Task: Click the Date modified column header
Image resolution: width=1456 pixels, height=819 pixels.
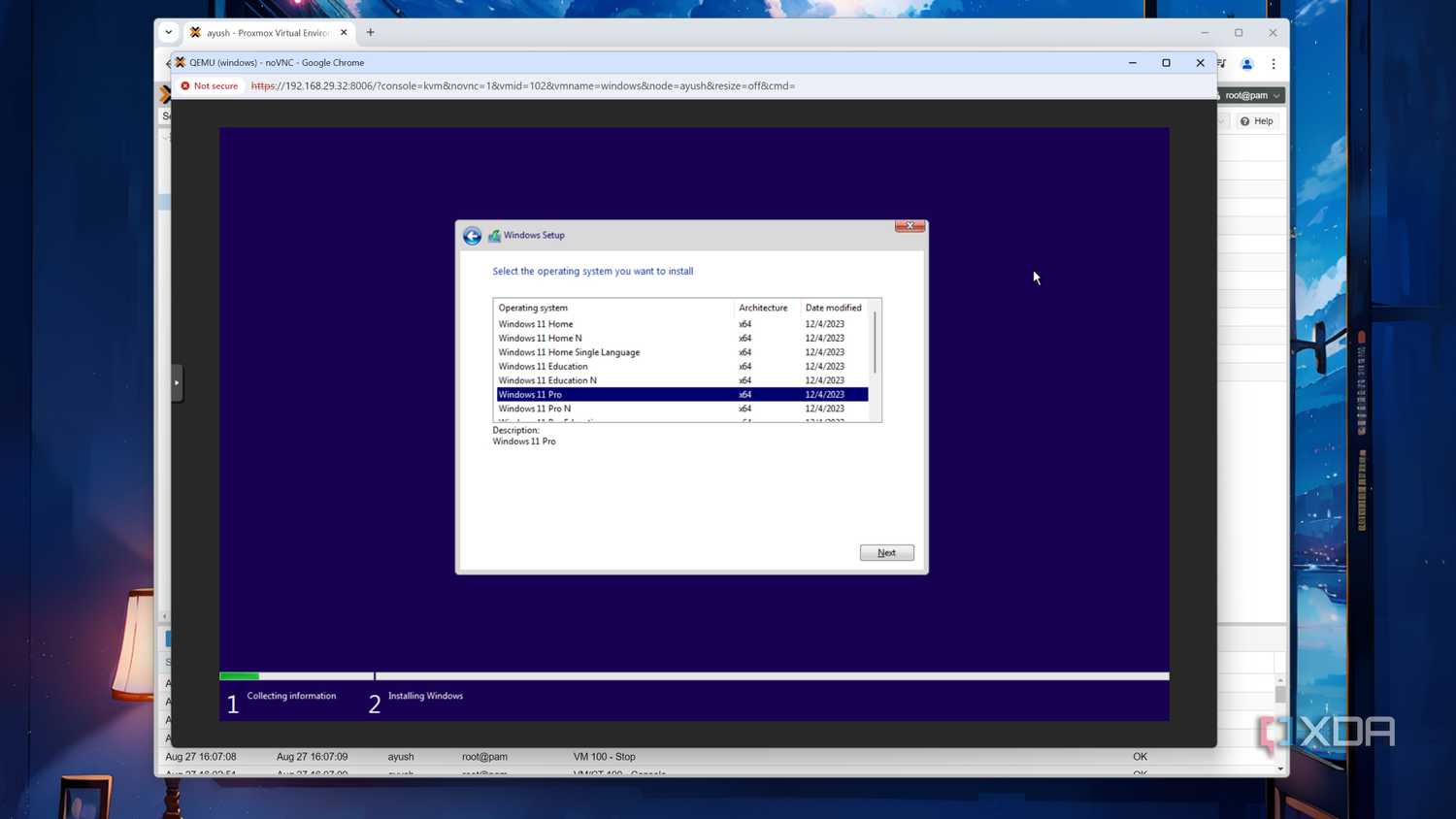Action: point(835,308)
